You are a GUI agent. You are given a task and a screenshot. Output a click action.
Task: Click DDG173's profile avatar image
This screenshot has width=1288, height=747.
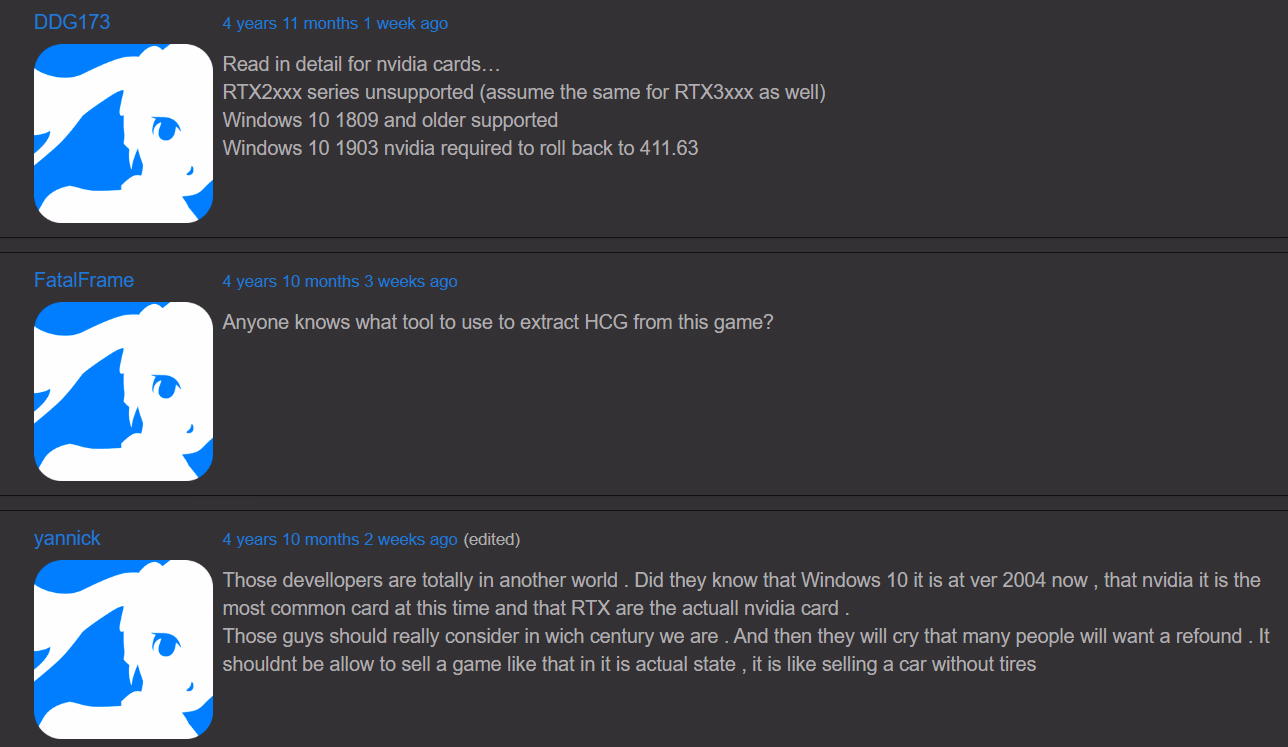tap(123, 133)
